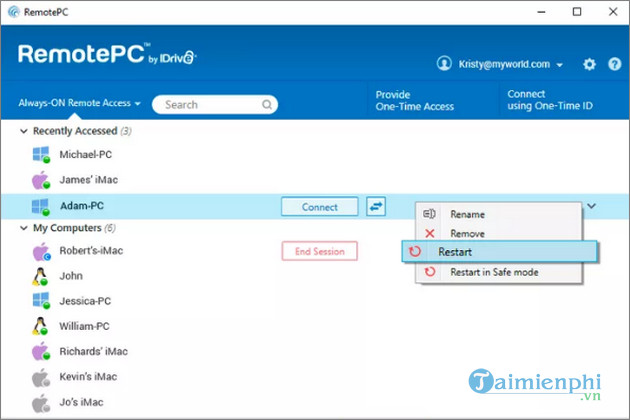Select the Adam-PC computer name
The image size is (630, 420).
pos(82,206)
